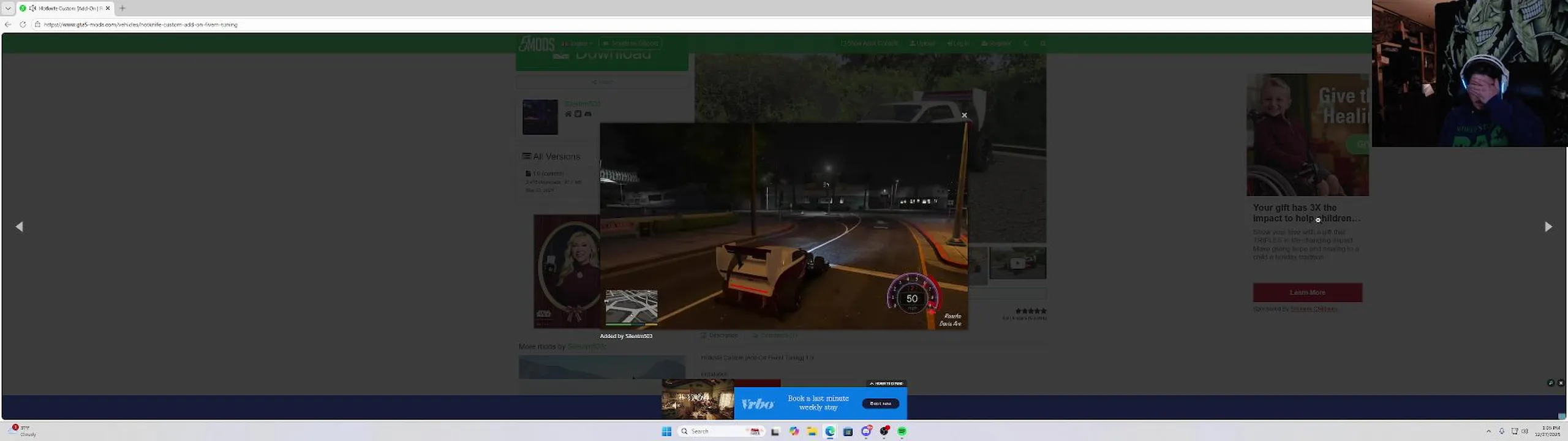Image resolution: width=1568 pixels, height=441 pixels.
Task: Open the network tray icon
Action: pyautogui.click(x=1515, y=431)
